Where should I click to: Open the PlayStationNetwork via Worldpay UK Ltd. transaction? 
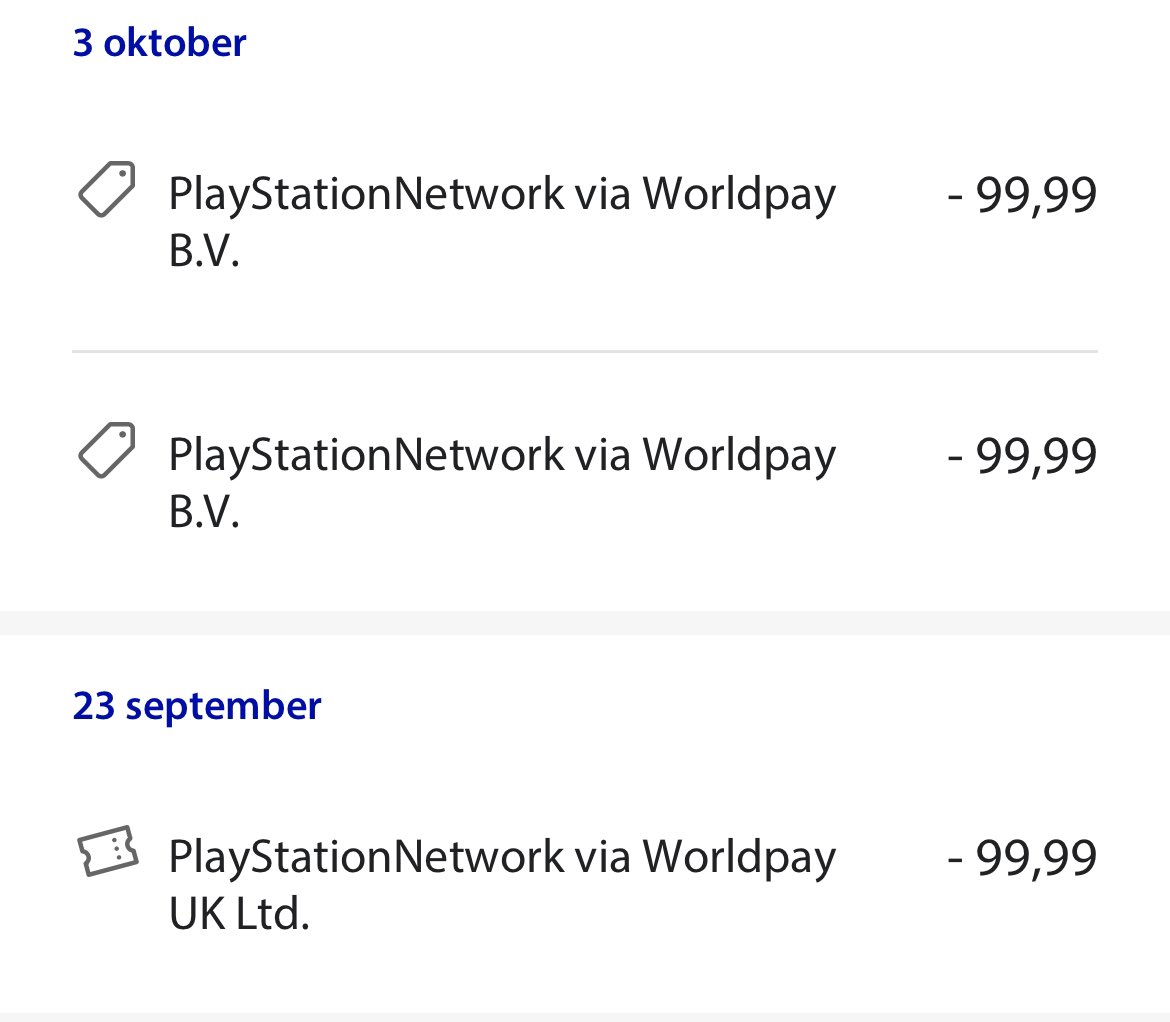pos(585,884)
